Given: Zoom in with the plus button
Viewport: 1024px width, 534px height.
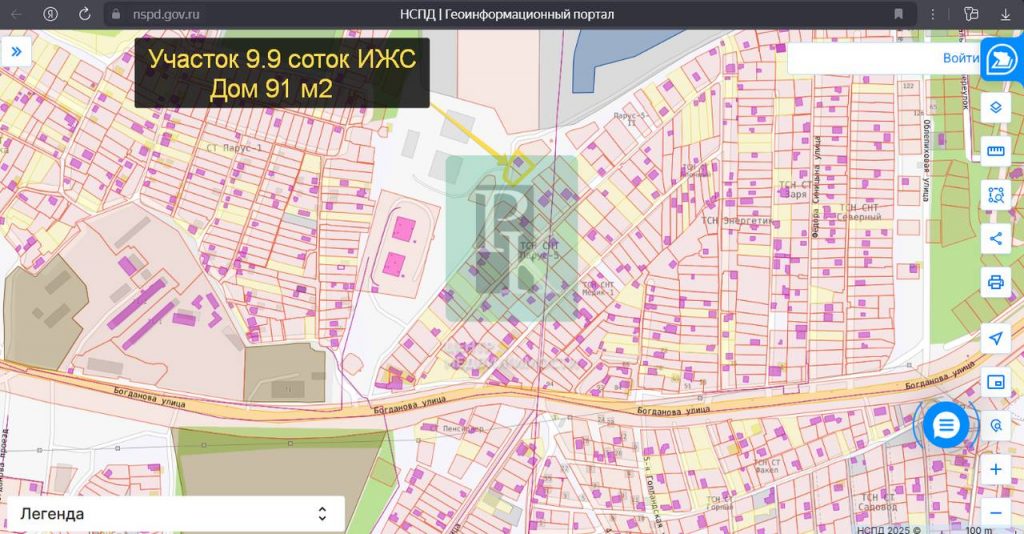Looking at the screenshot, I should pyautogui.click(x=995, y=469).
